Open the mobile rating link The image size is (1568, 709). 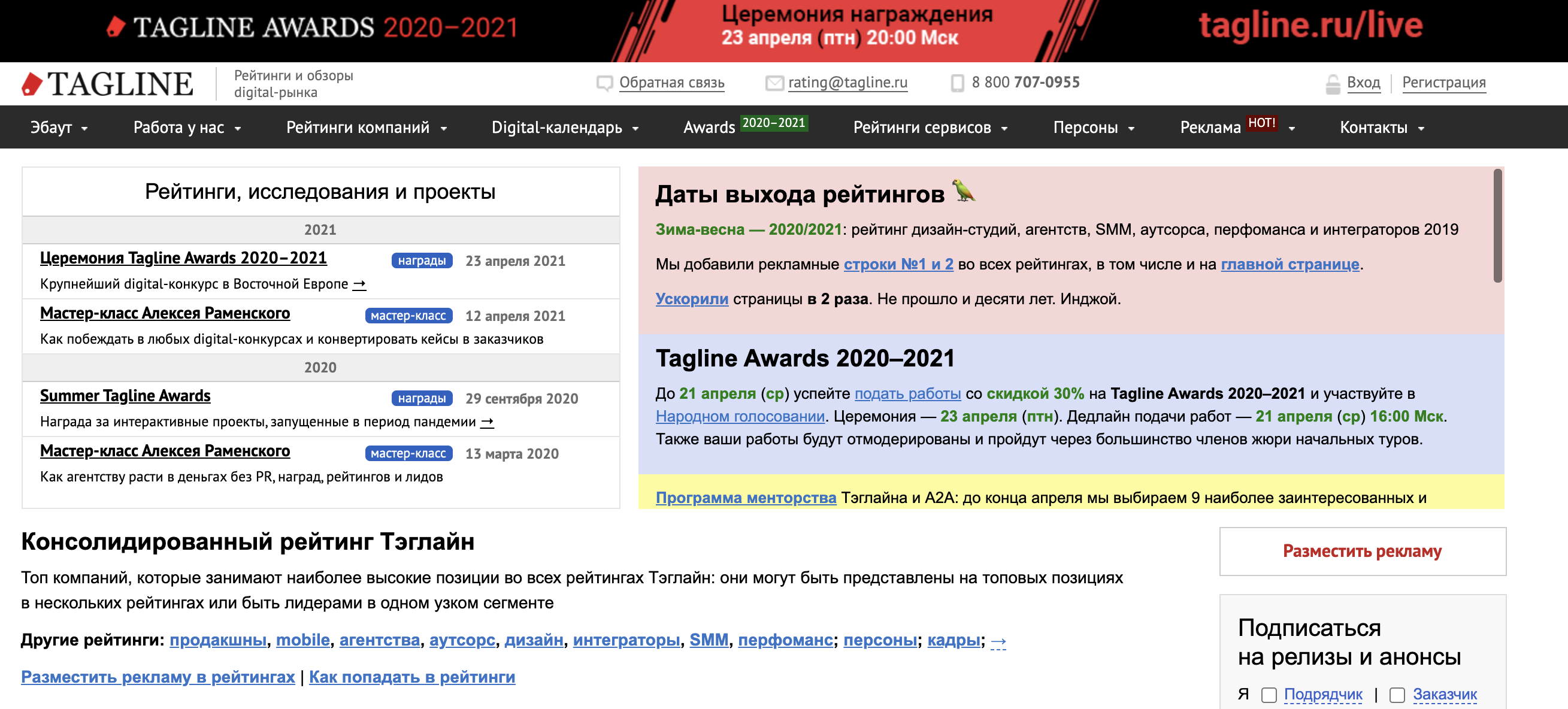(x=302, y=640)
